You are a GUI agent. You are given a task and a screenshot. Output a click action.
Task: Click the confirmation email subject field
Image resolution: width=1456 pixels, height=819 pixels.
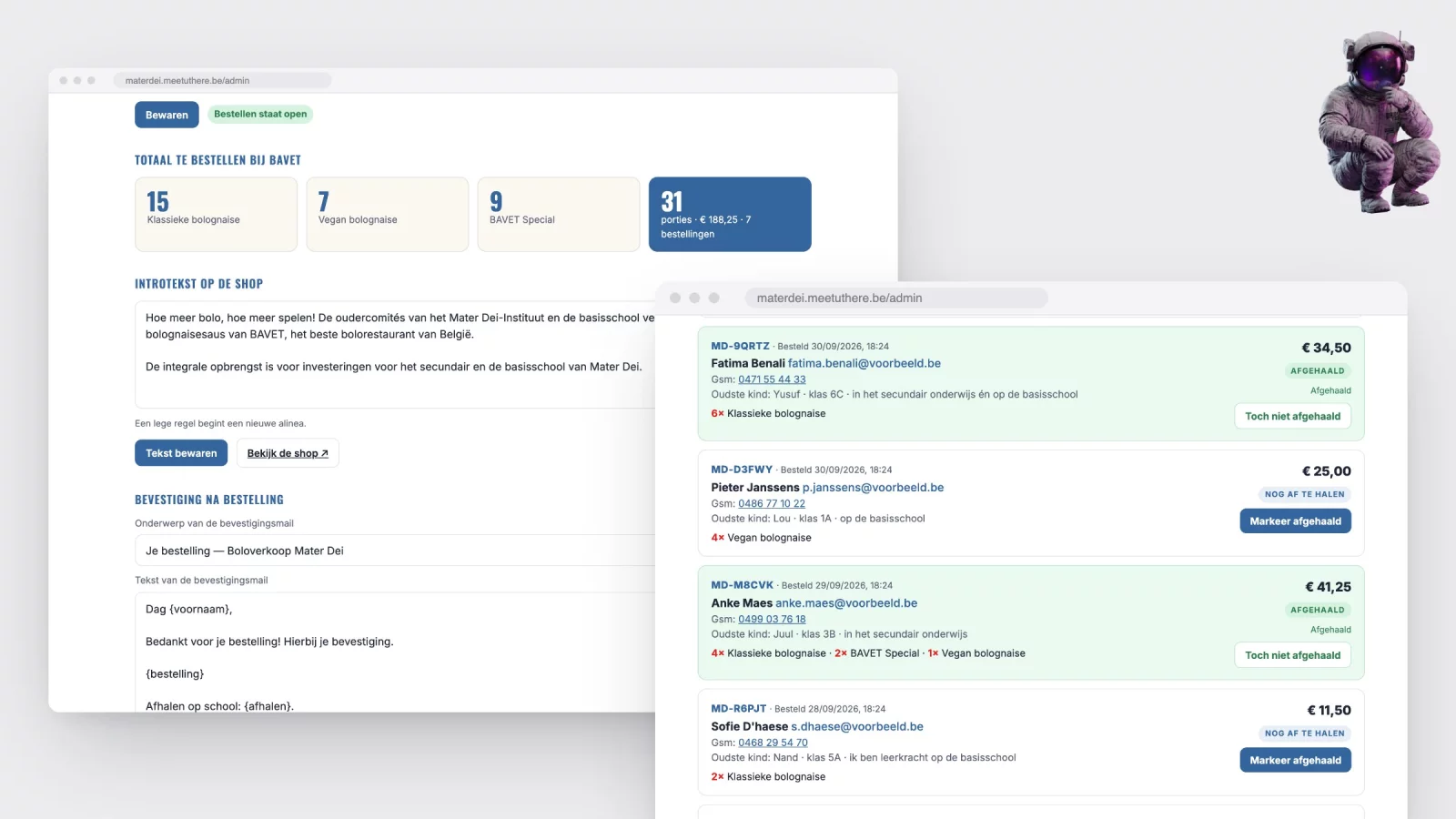click(395, 551)
